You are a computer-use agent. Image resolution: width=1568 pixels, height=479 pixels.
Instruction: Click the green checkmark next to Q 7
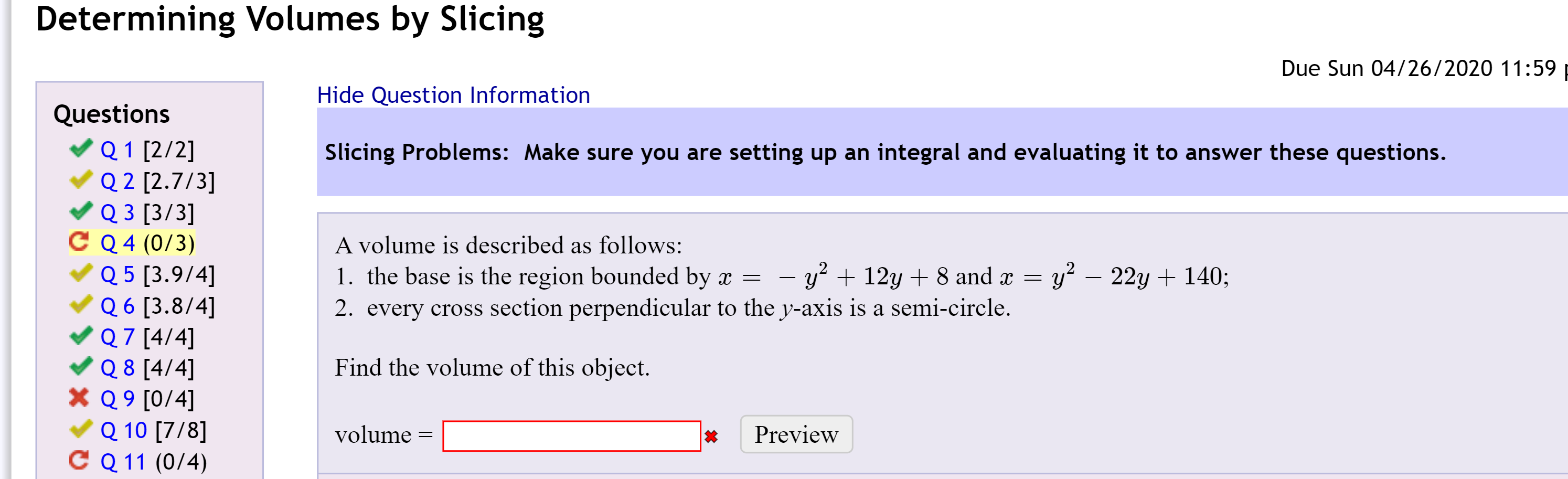point(80,337)
